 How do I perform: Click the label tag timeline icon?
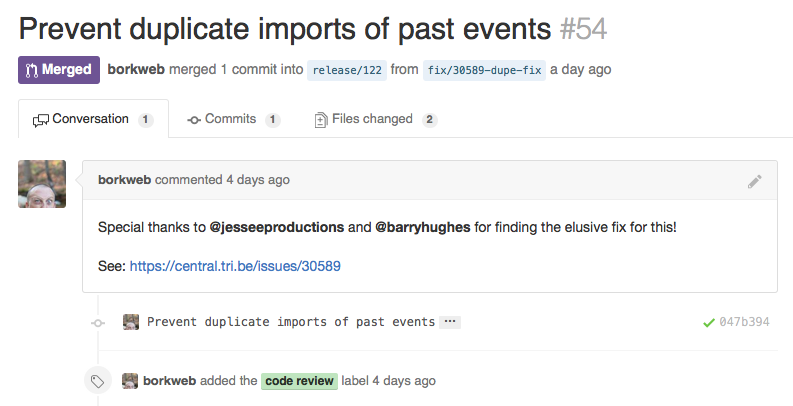pos(97,381)
